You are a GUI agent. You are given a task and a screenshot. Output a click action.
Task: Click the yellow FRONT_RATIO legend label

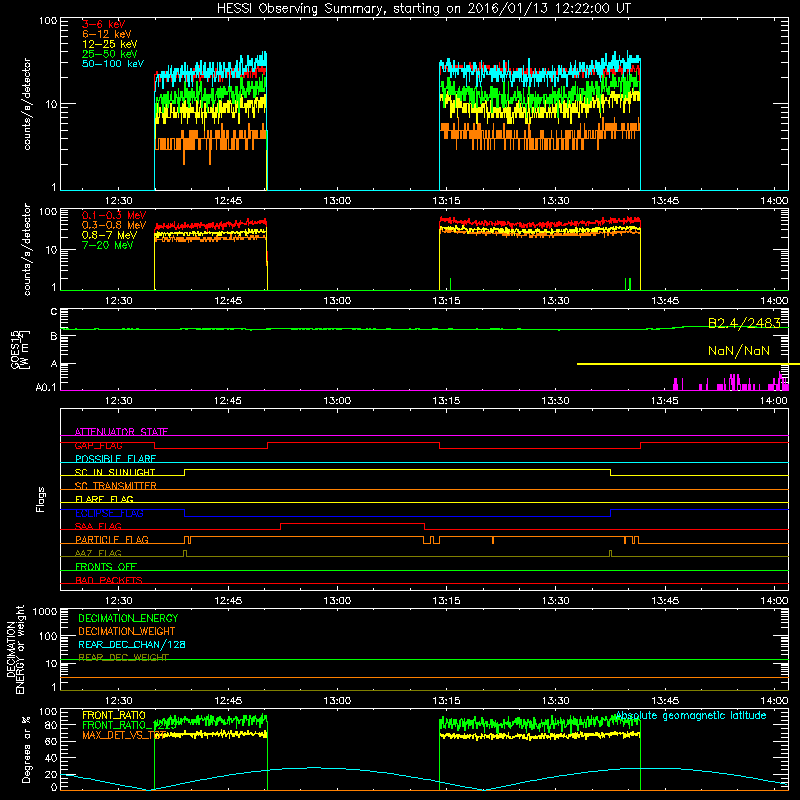[114, 715]
